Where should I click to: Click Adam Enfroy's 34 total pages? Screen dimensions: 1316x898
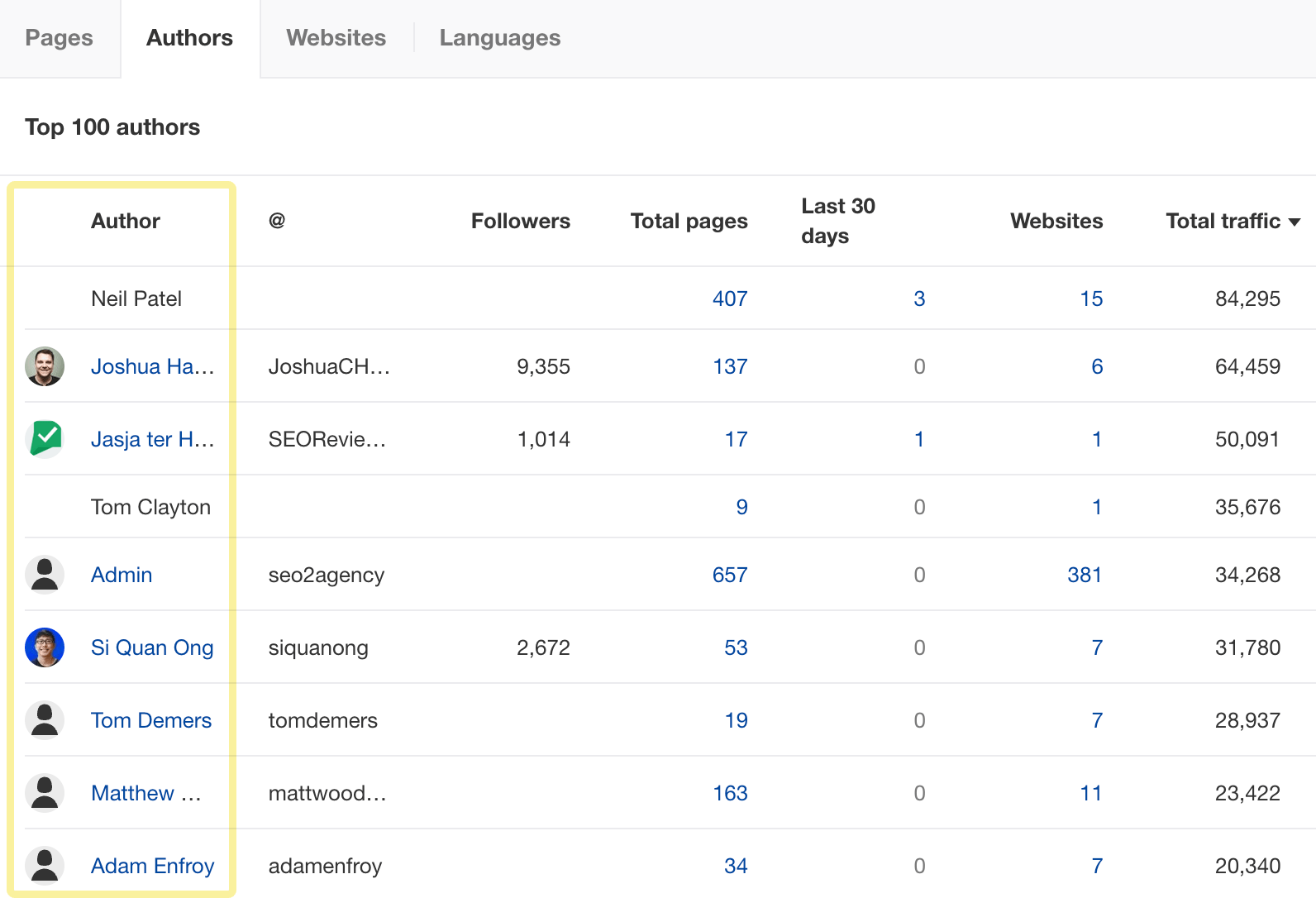pyautogui.click(x=736, y=866)
